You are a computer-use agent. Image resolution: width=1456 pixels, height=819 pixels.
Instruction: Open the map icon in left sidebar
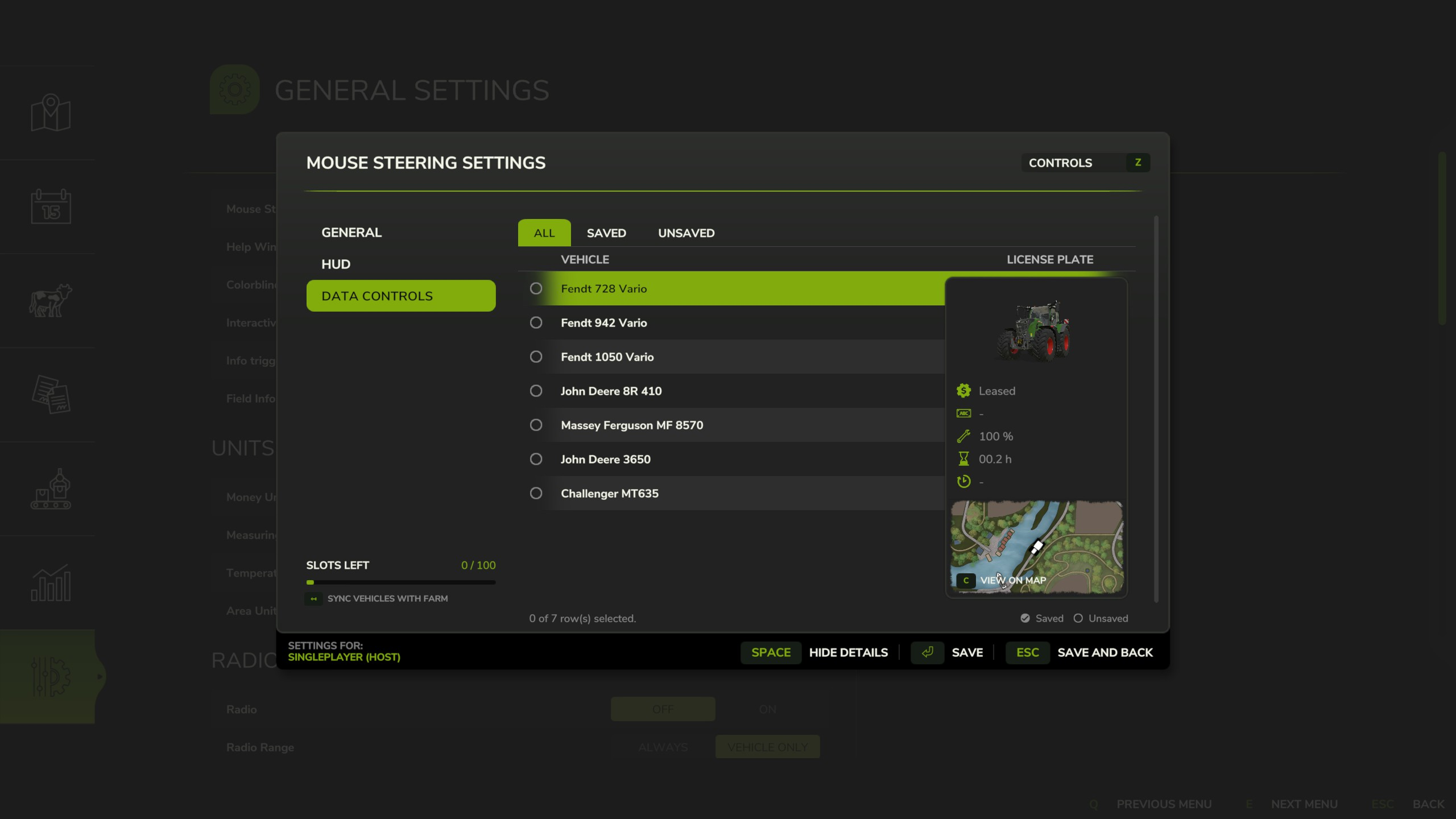pos(51,113)
